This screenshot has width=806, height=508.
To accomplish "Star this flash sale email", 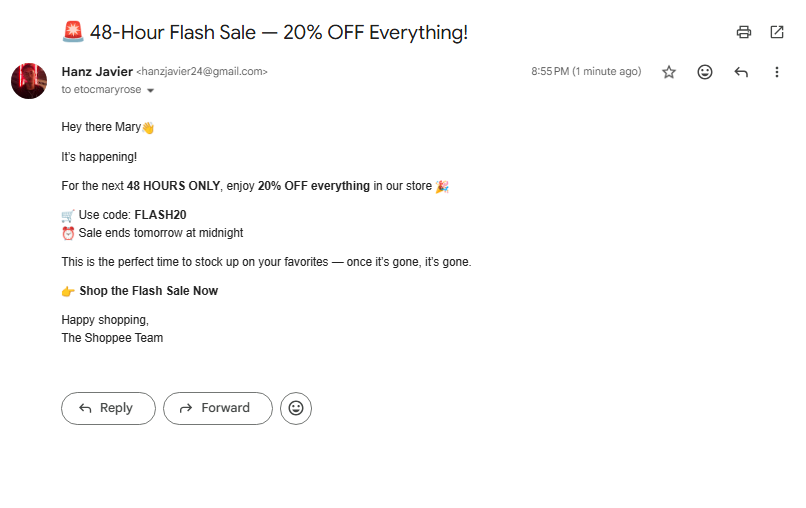I will [669, 72].
